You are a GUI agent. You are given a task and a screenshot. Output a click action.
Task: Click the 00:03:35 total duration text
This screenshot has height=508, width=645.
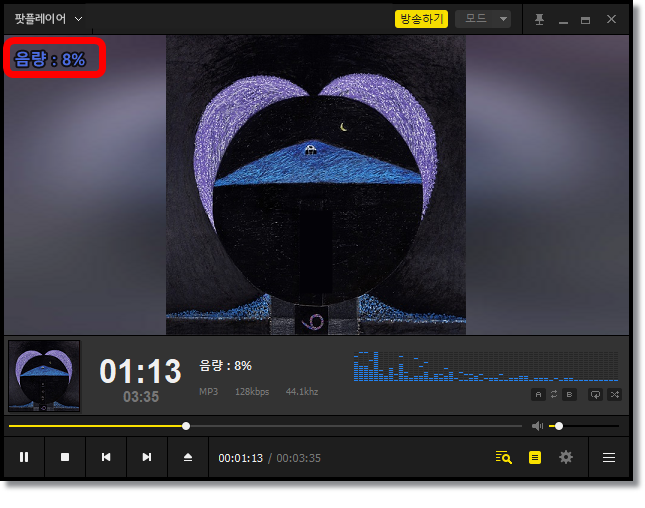[x=298, y=458]
